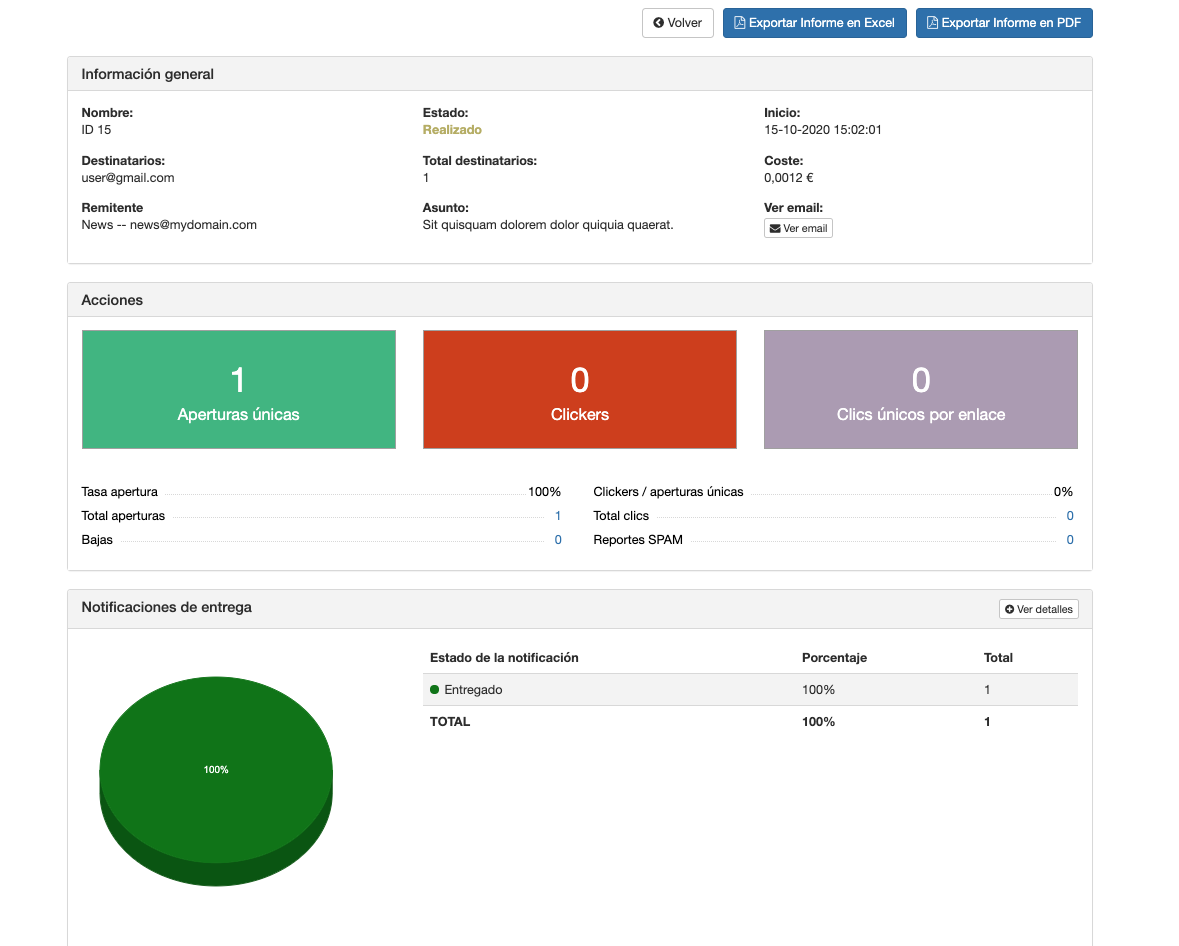Open the Total aperturas count link
The image size is (1179, 946).
coord(557,516)
